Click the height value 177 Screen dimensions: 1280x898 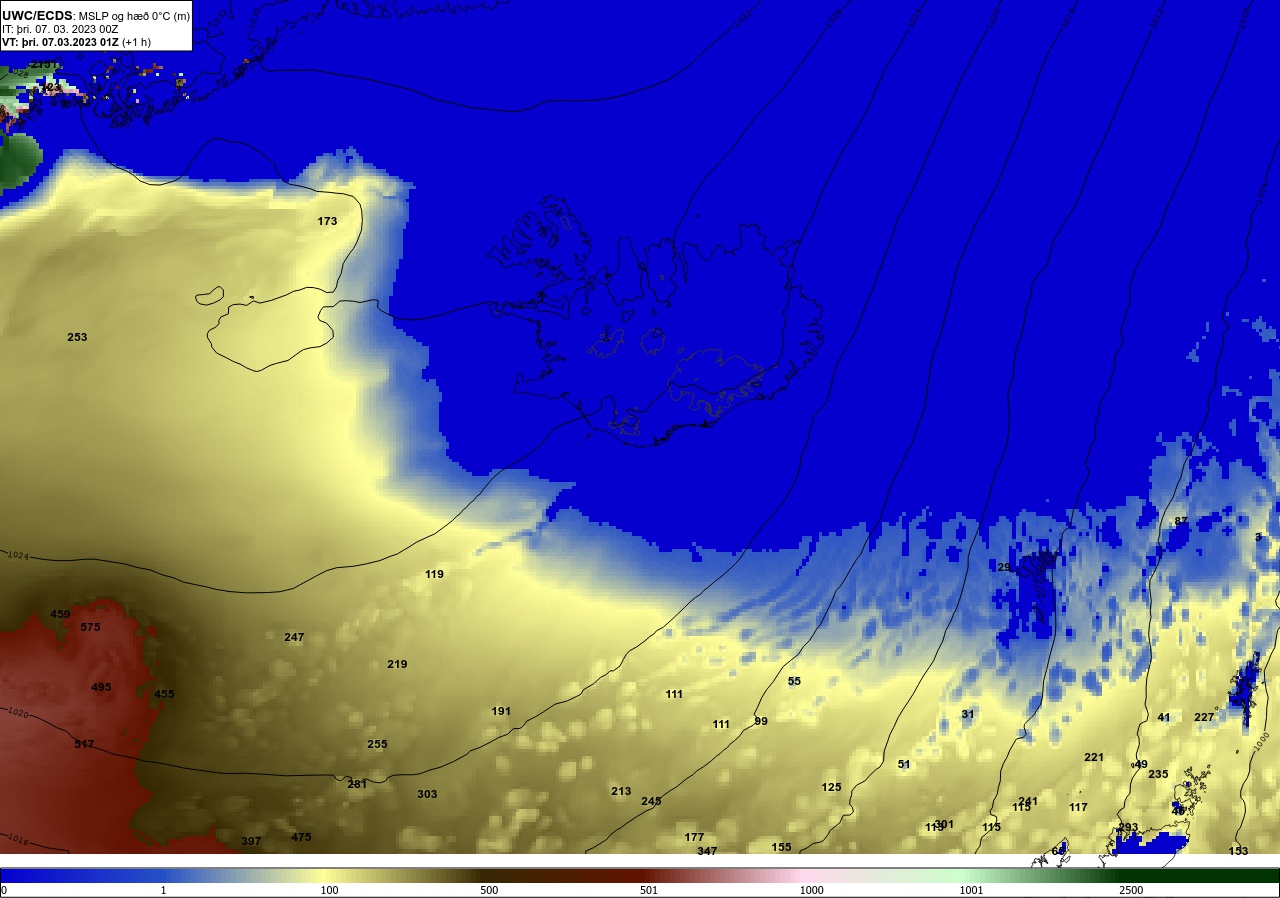(694, 837)
